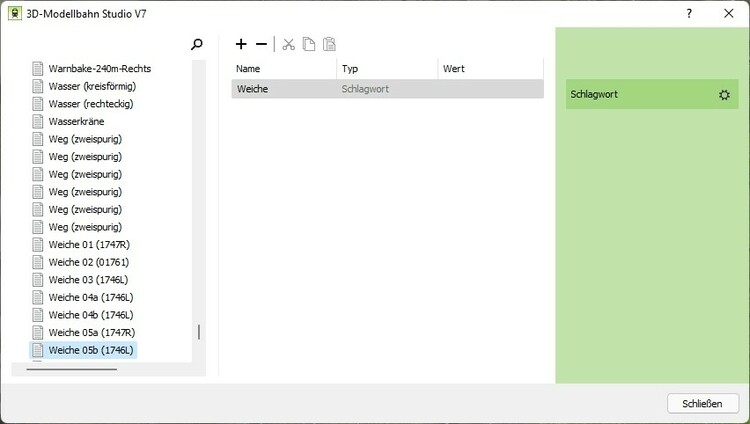Image resolution: width=750 pixels, height=424 pixels.
Task: Copy selected entry with copy icon
Action: (309, 44)
